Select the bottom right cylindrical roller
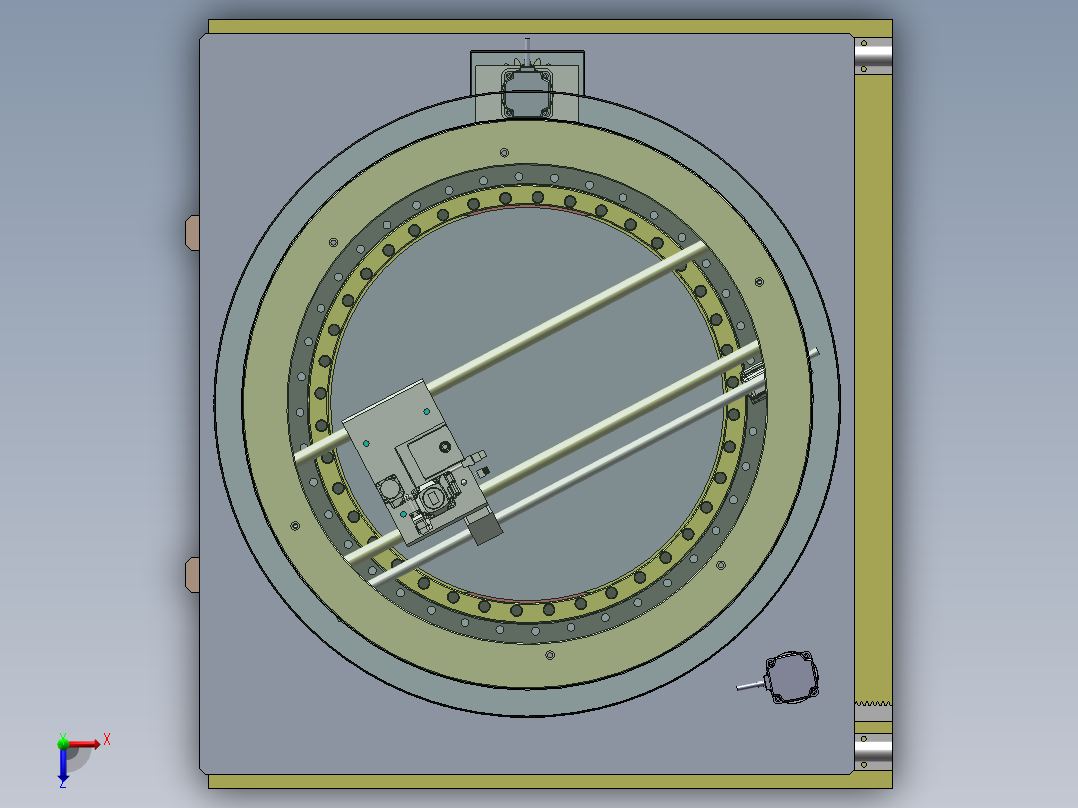1078x808 pixels. pos(873,752)
